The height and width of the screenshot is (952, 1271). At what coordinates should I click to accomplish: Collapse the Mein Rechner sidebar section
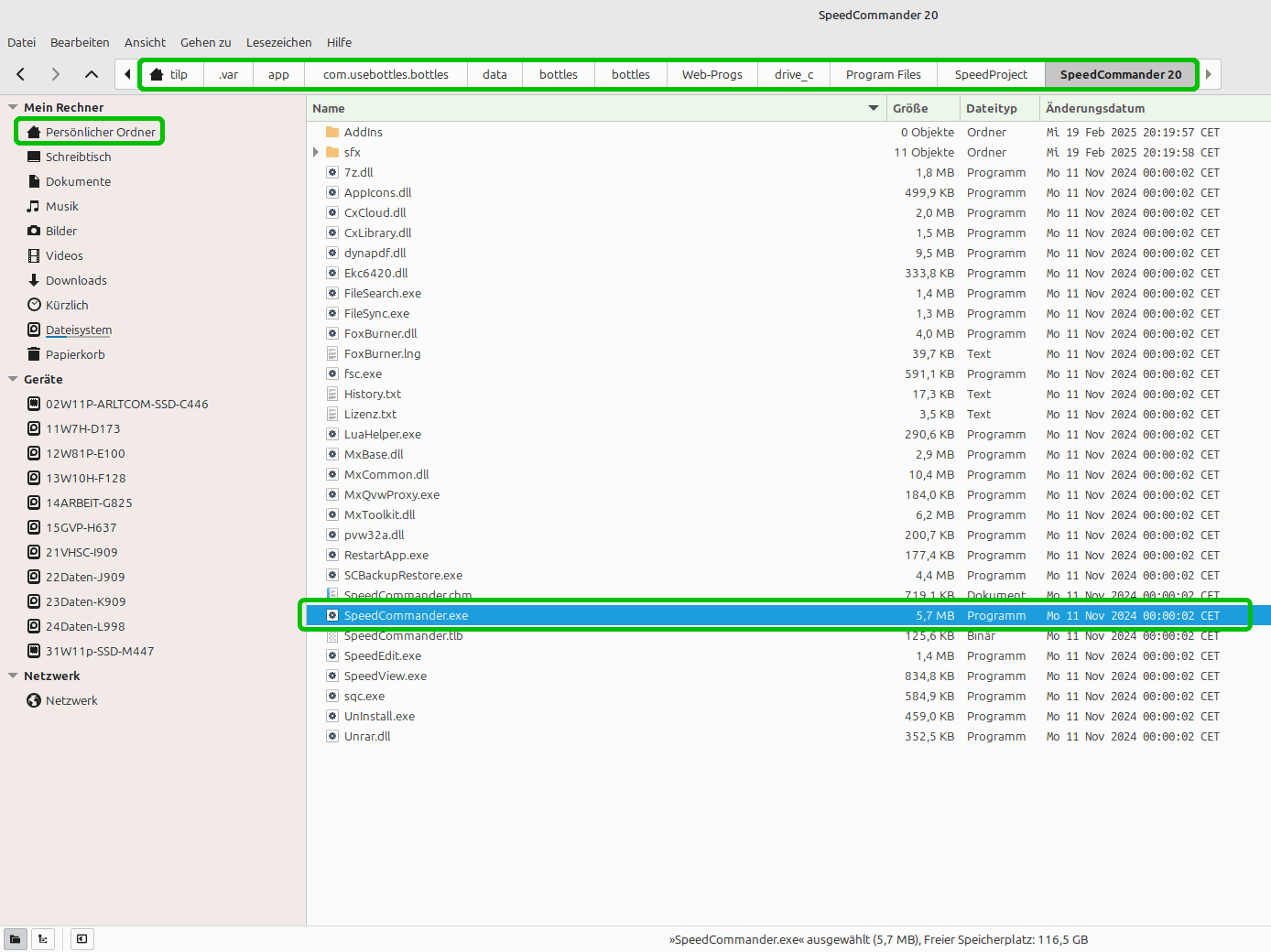13,107
